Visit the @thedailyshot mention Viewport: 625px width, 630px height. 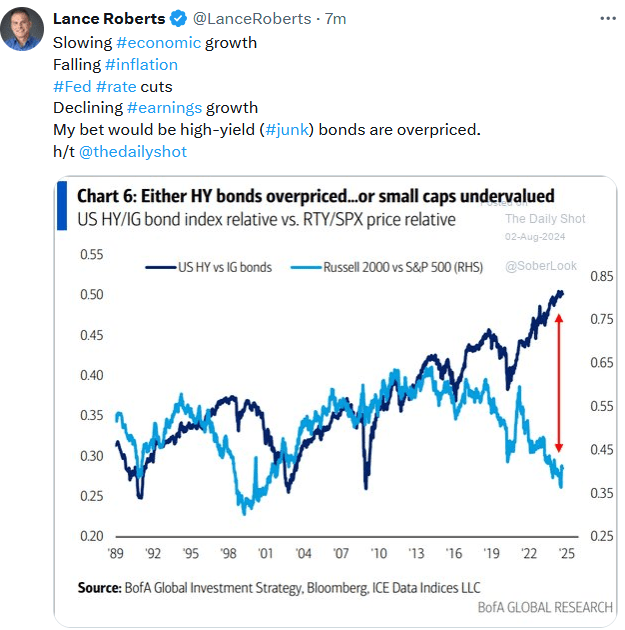(133, 152)
